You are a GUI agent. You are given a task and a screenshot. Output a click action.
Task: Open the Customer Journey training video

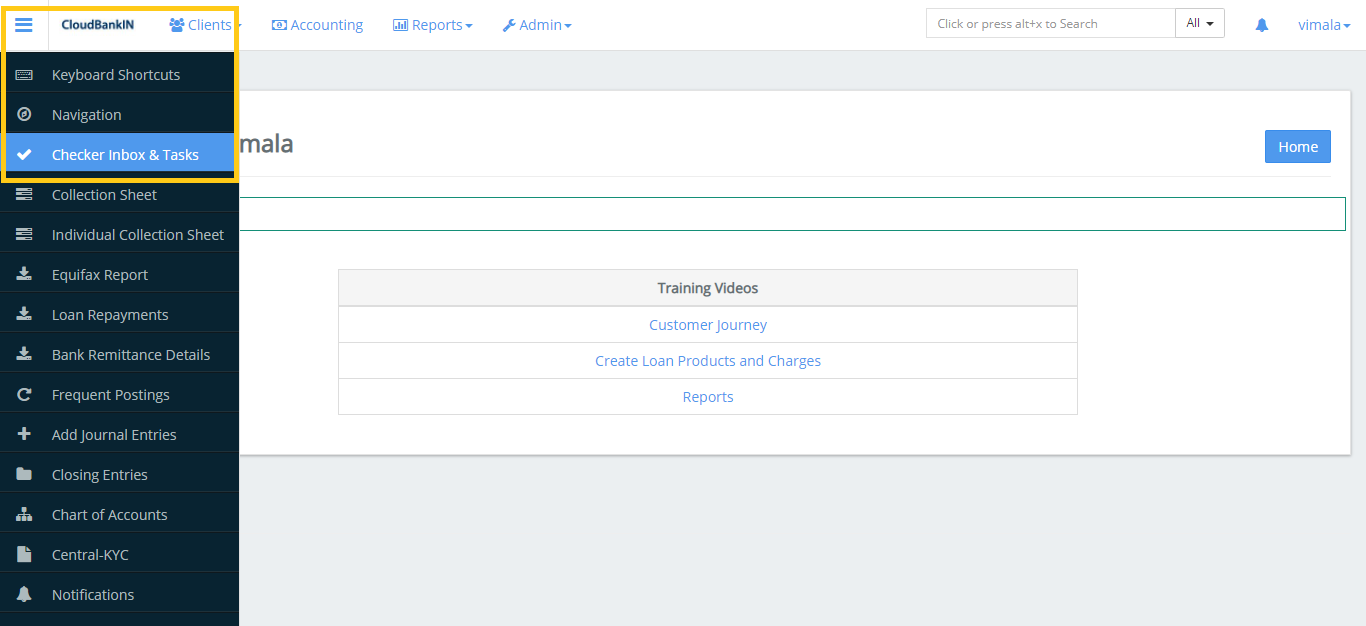click(707, 324)
